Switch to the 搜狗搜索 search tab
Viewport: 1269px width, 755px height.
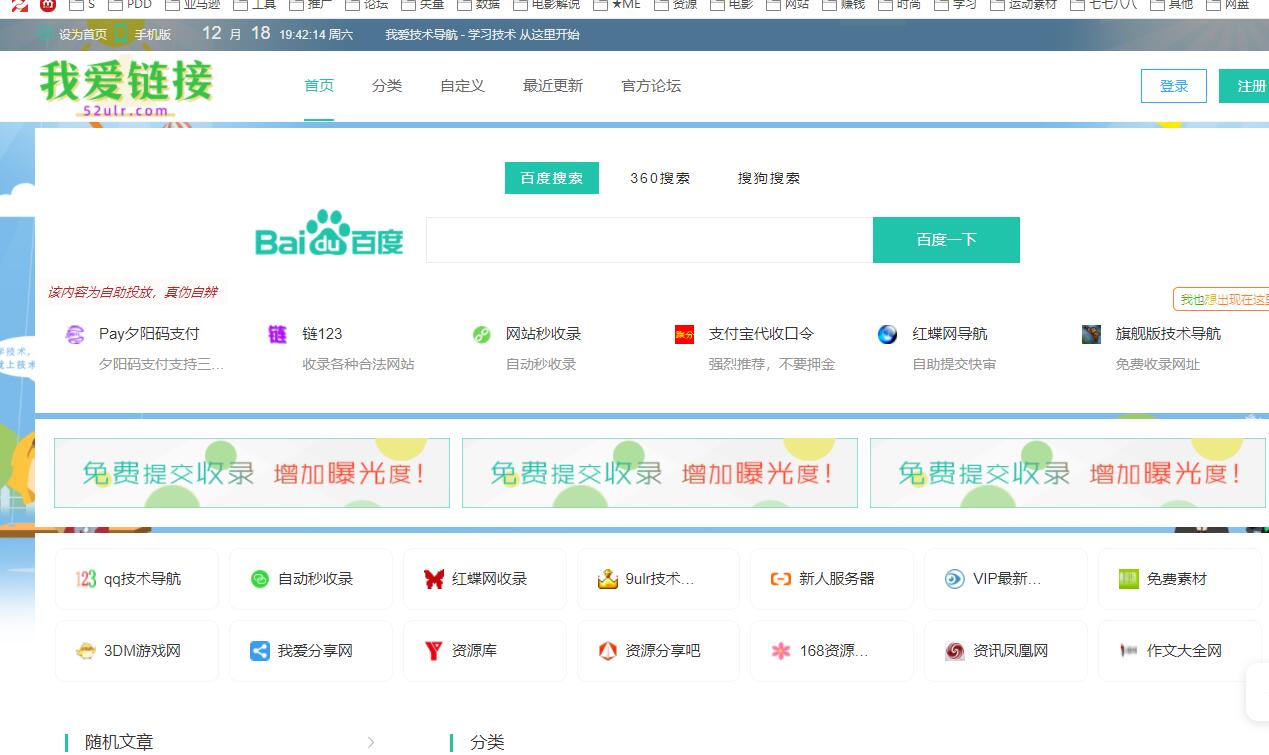click(x=768, y=178)
